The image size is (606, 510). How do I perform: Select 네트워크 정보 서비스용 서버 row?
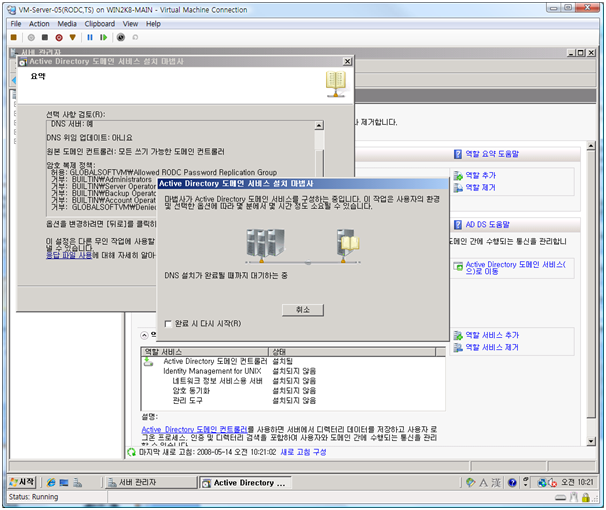(293, 381)
